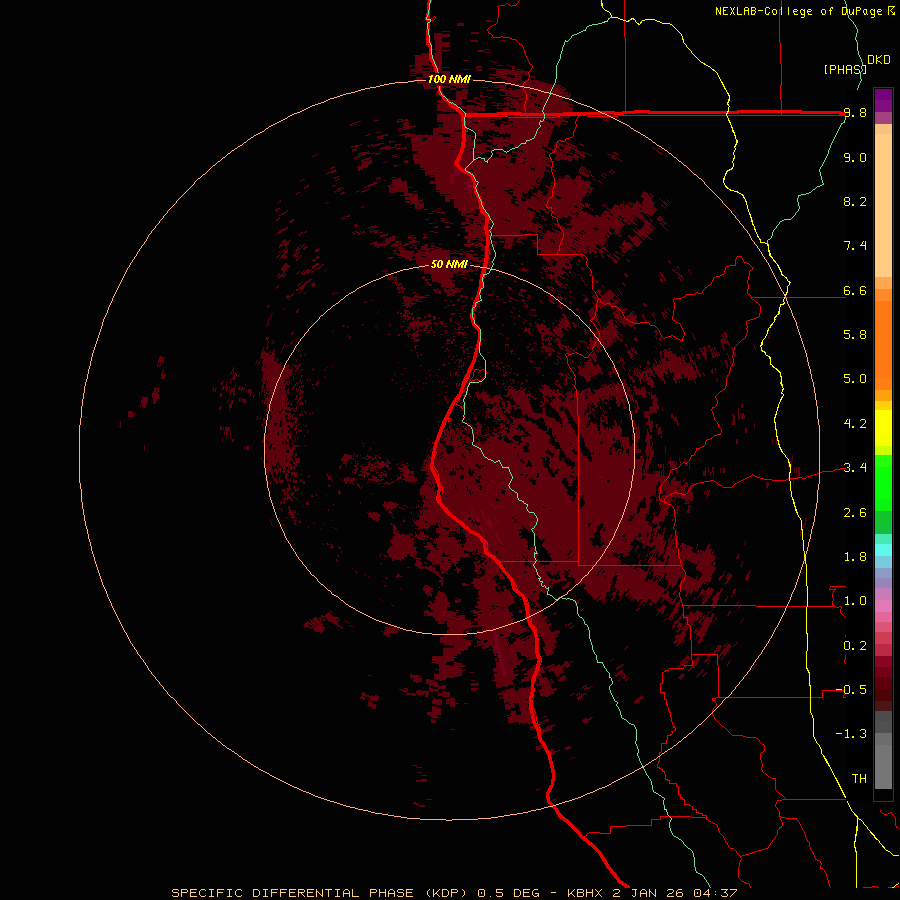This screenshot has height=900, width=900.
Task: Click the 4.2 scale value
Action: pyautogui.click(x=855, y=424)
